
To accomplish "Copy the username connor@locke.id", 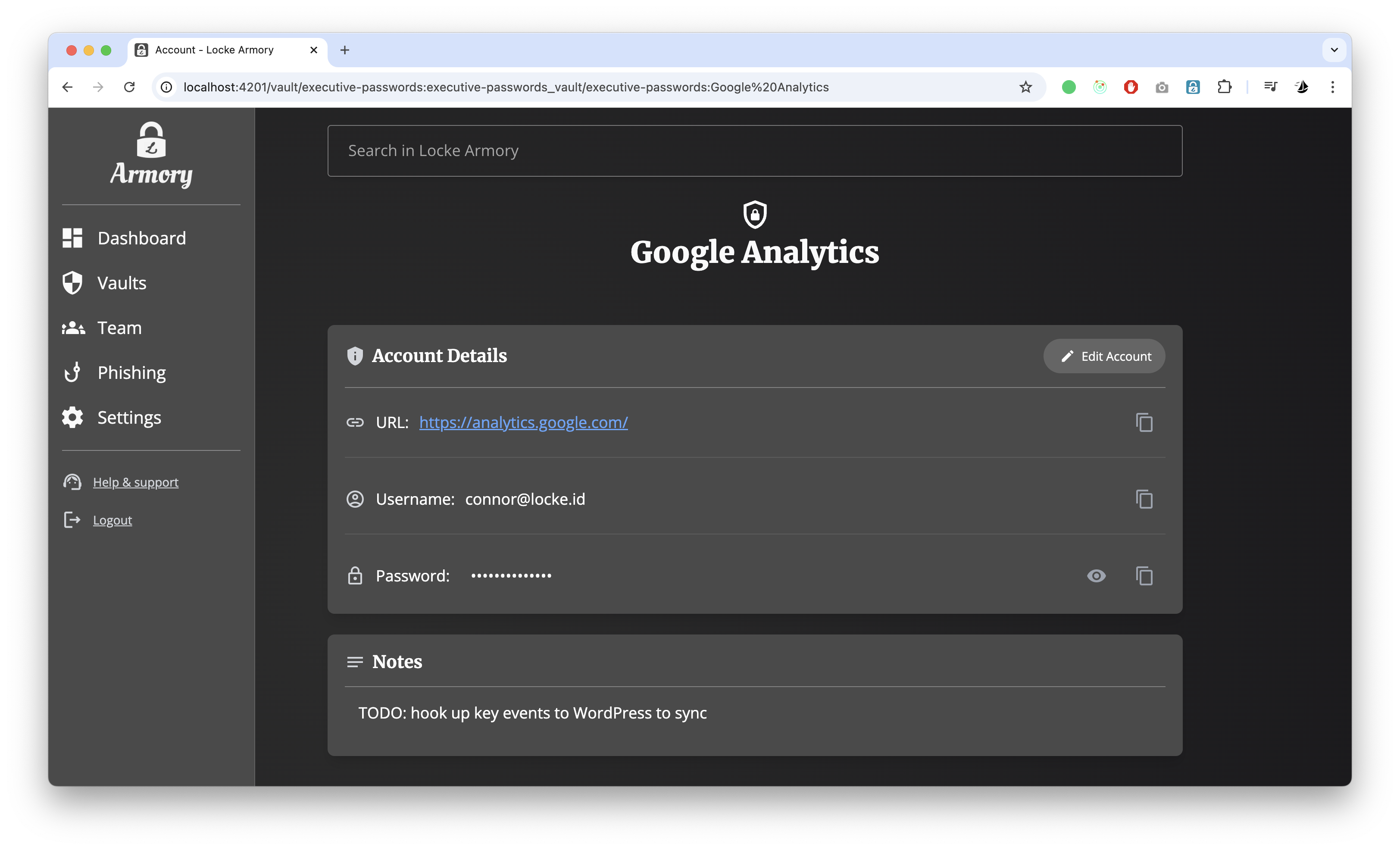I will click(x=1144, y=499).
